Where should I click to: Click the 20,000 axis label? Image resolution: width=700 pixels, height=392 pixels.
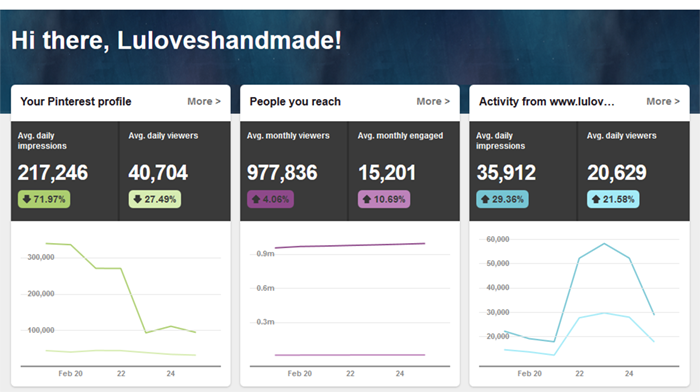pyautogui.click(x=498, y=336)
